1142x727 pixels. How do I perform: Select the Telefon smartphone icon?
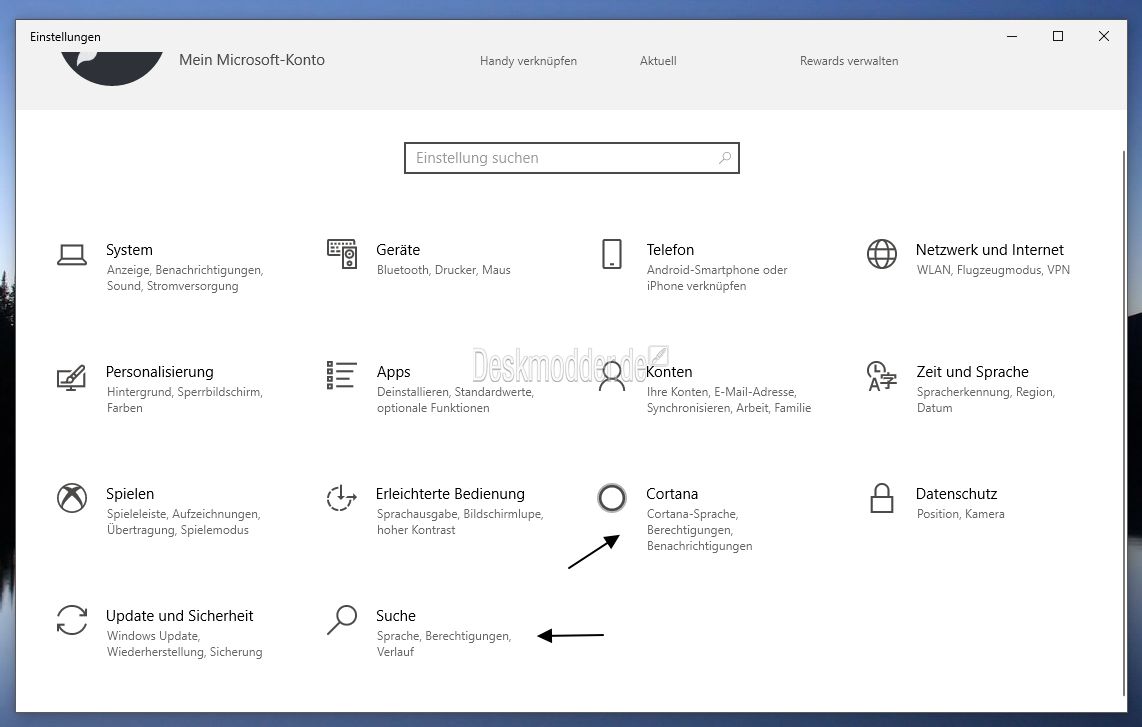pyautogui.click(x=612, y=254)
